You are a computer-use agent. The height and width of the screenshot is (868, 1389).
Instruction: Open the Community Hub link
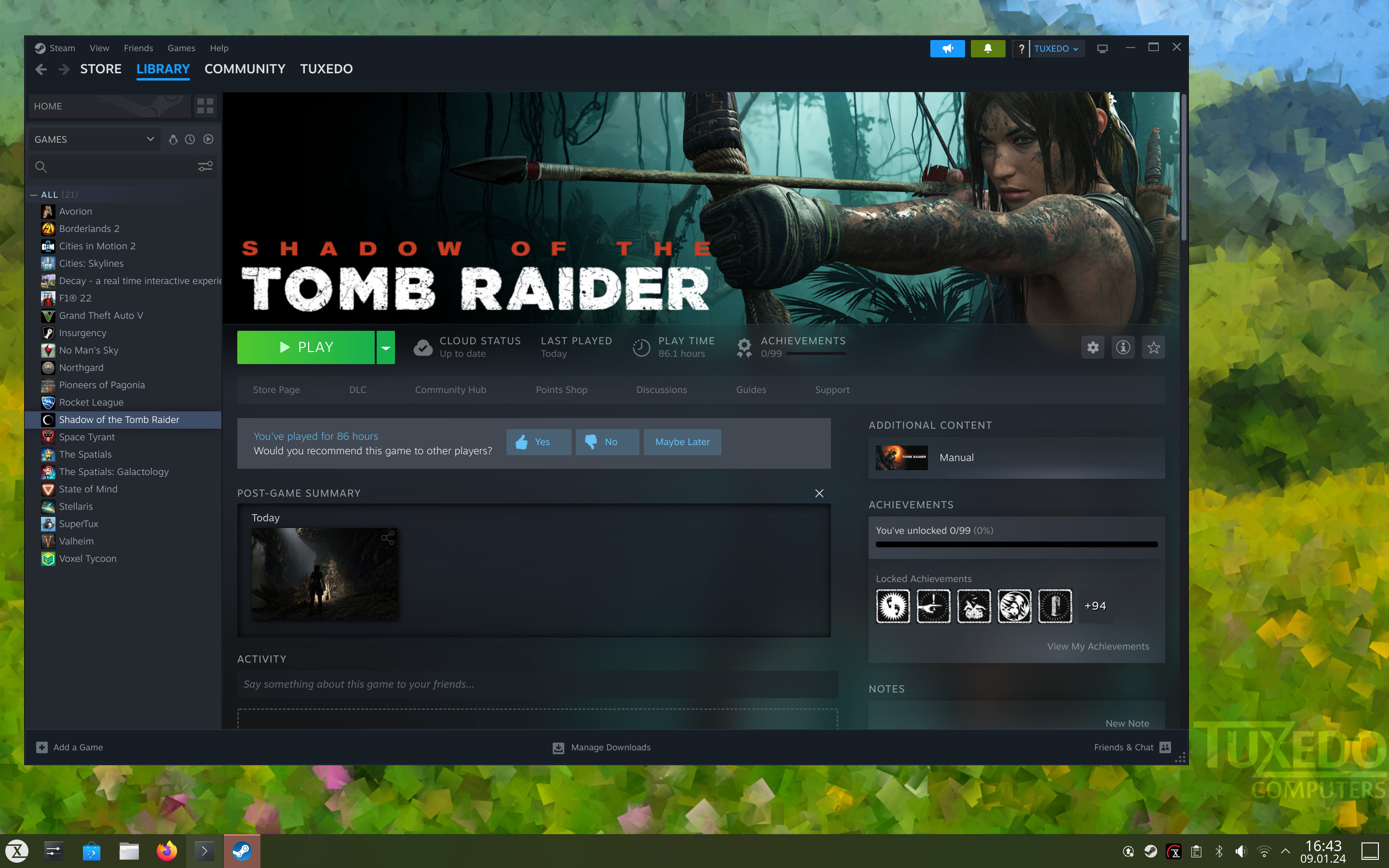450,390
